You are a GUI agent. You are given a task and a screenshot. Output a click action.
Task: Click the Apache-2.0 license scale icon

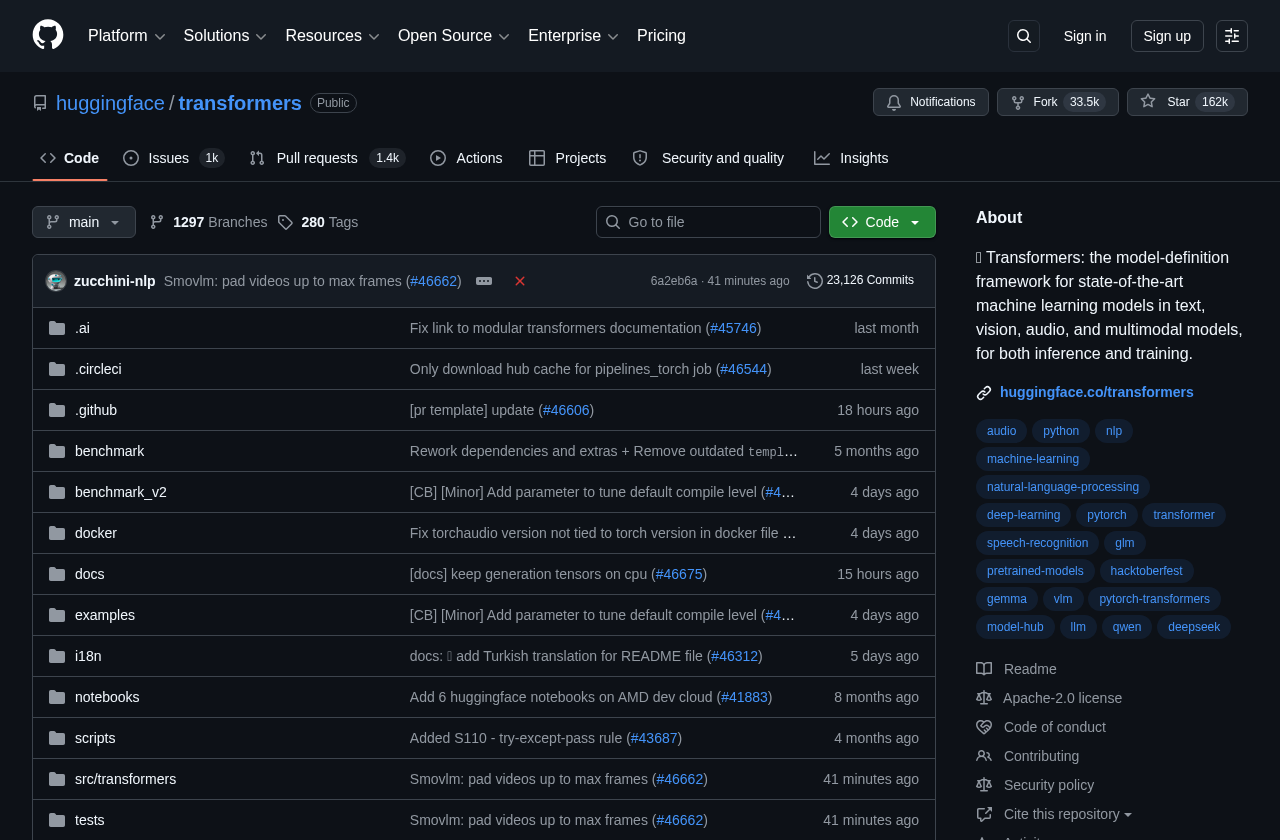click(x=984, y=698)
